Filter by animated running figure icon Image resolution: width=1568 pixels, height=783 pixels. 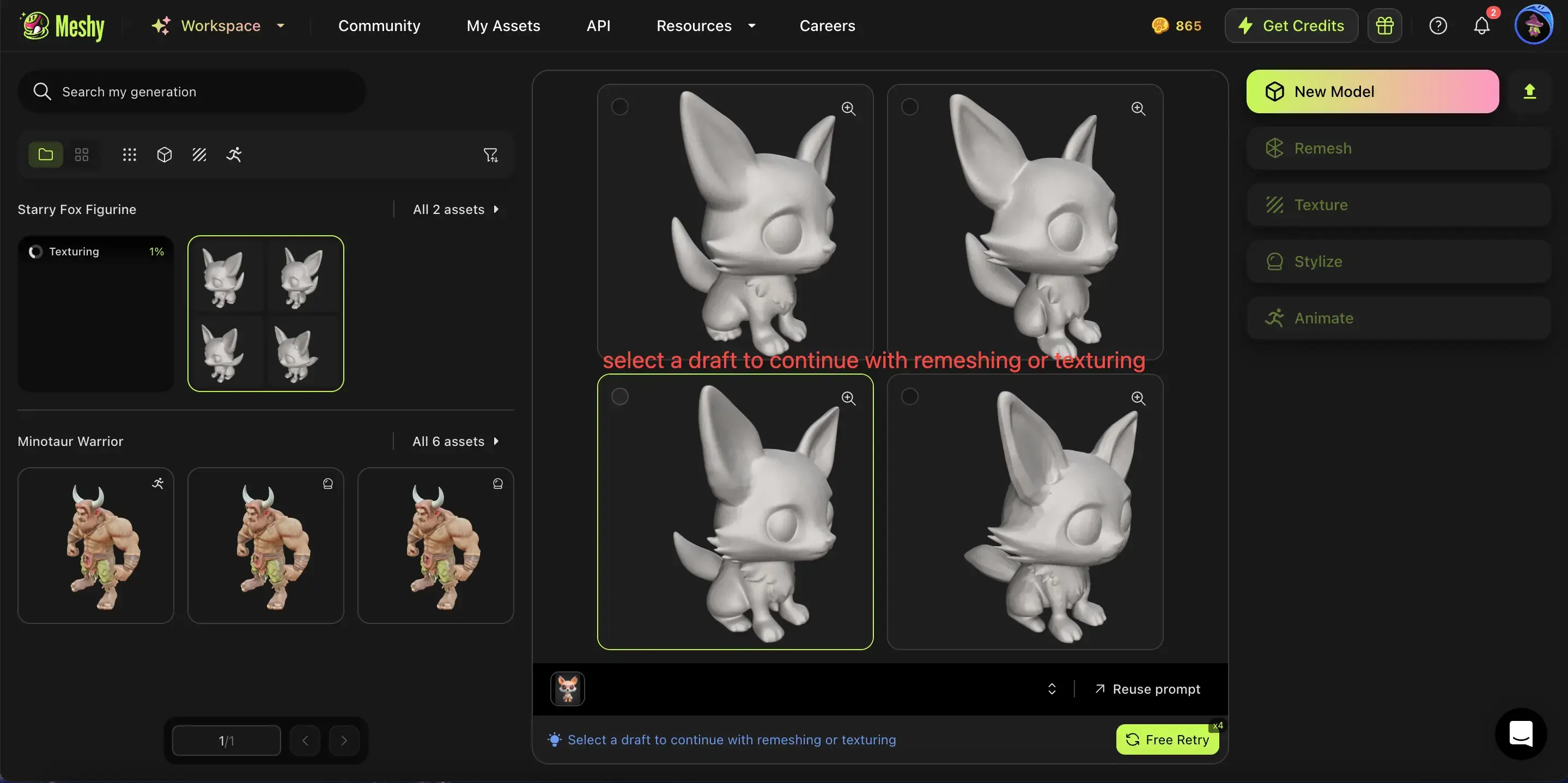coord(234,155)
